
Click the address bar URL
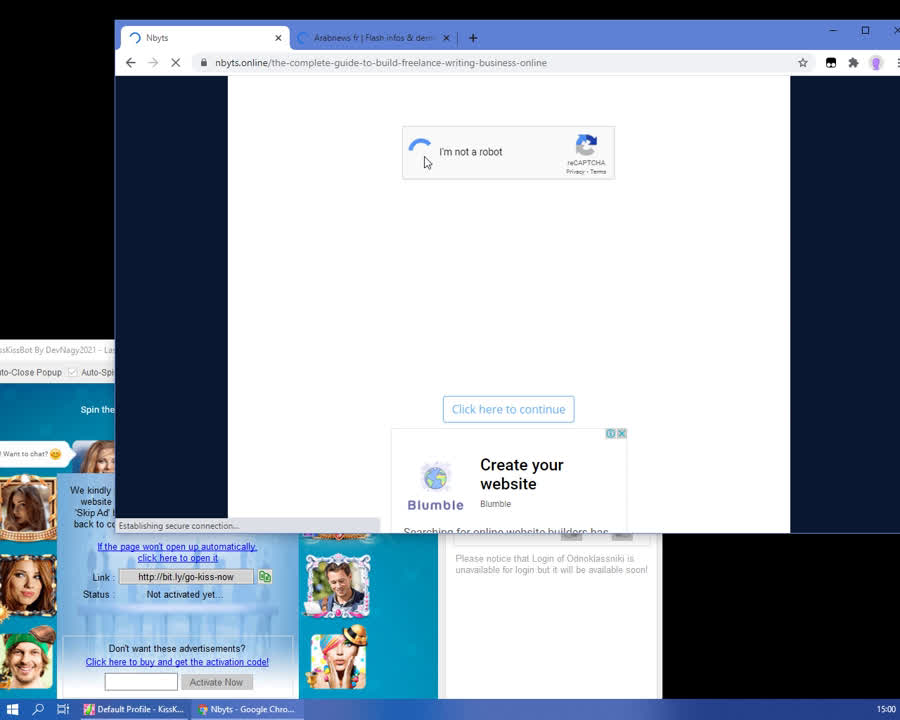pos(380,62)
